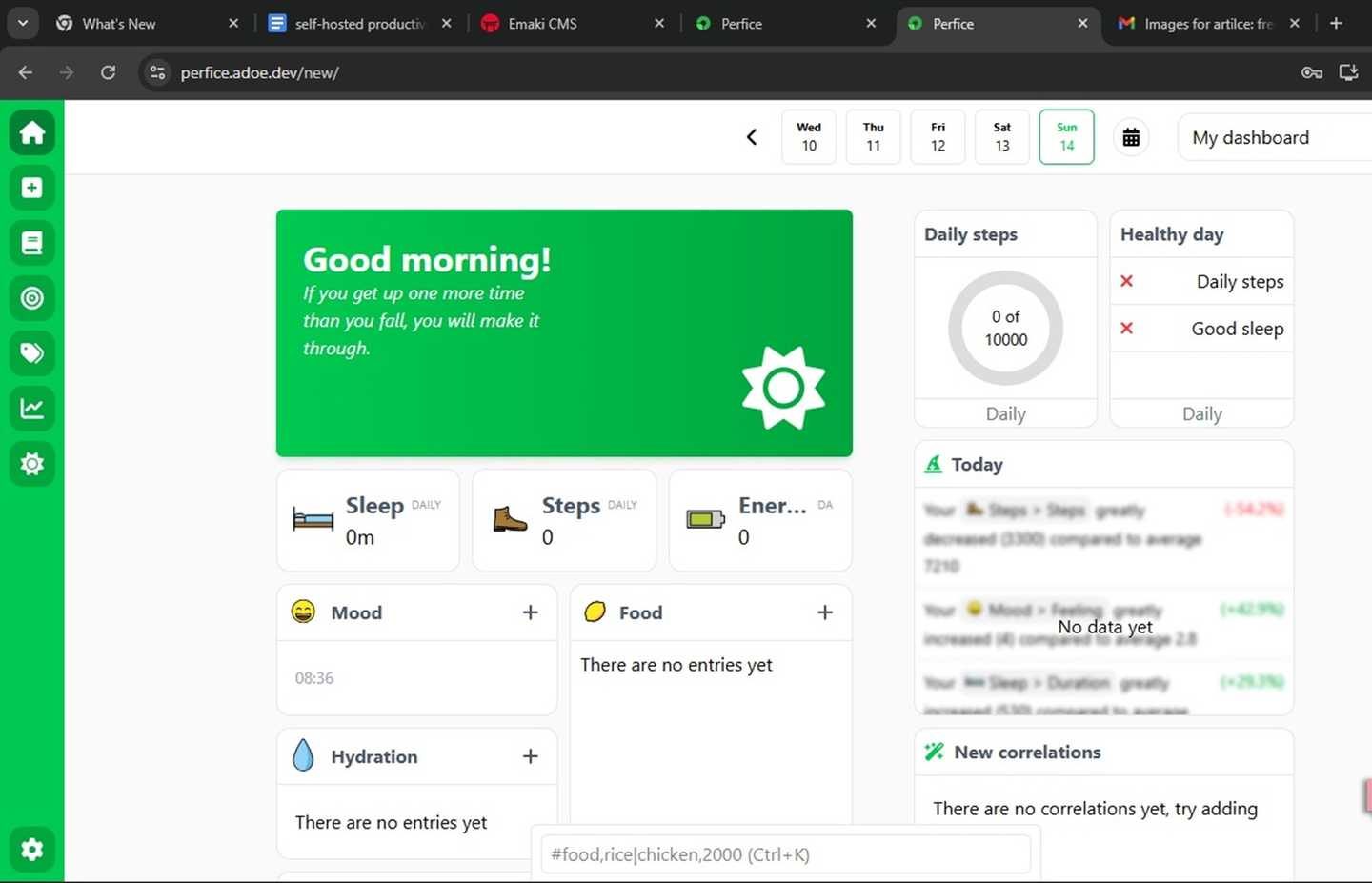Open the Goals target icon in sidebar
Image resolution: width=1372 pixels, height=883 pixels.
[x=31, y=298]
